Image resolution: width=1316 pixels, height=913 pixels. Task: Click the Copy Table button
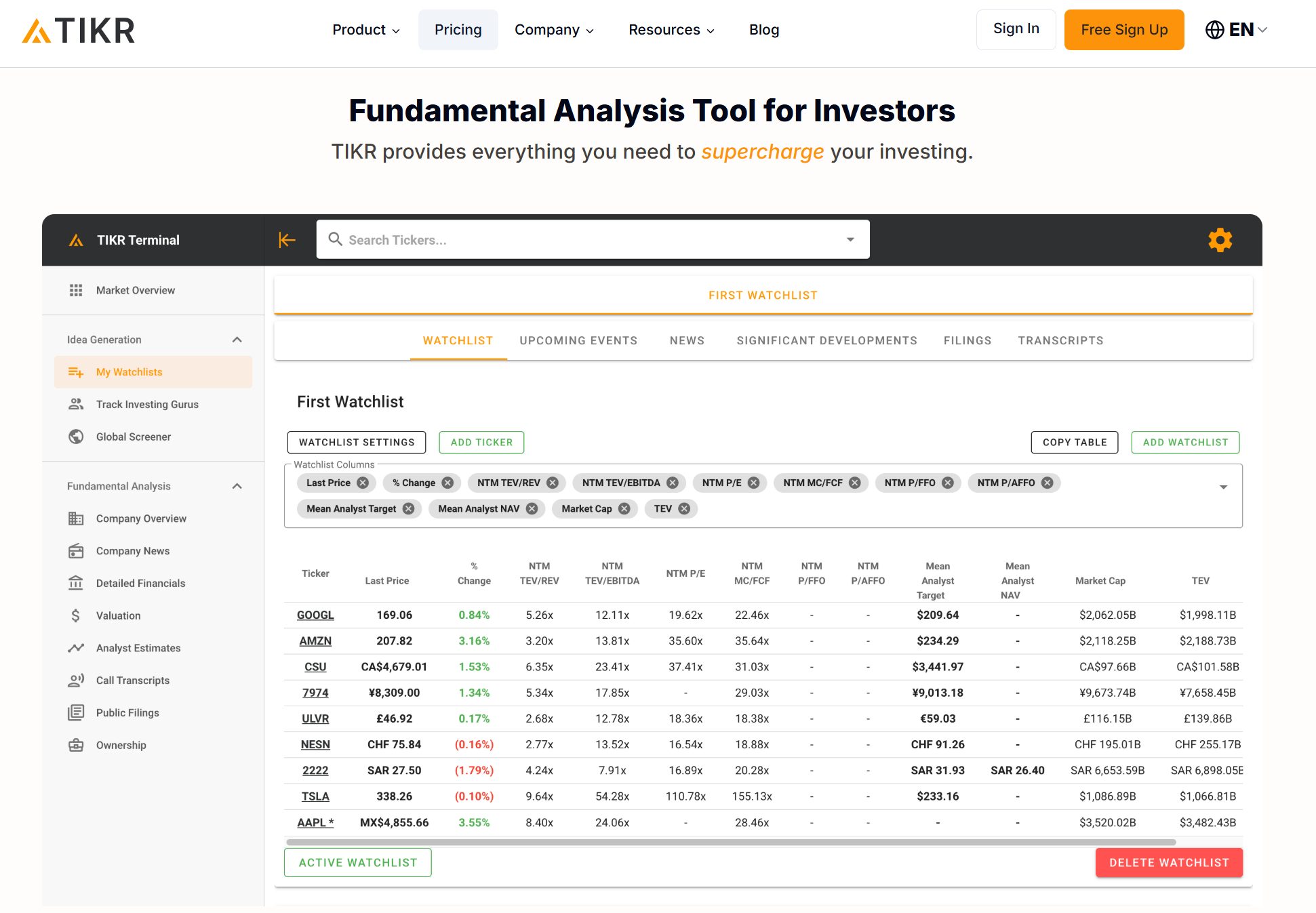coord(1075,443)
